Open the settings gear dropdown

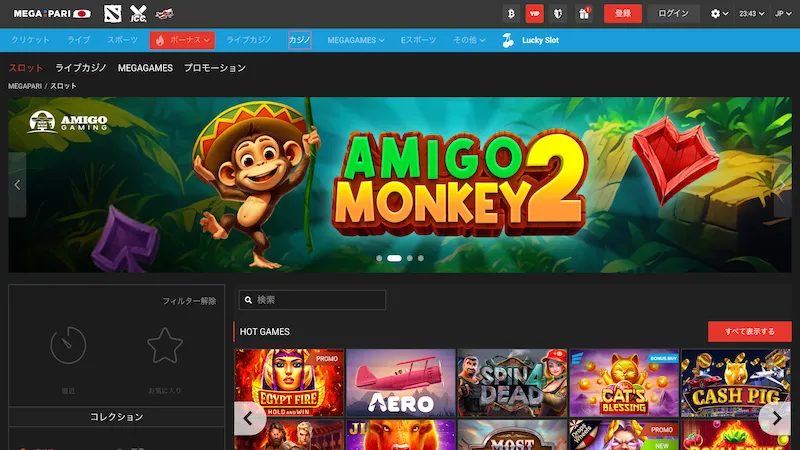tap(719, 14)
